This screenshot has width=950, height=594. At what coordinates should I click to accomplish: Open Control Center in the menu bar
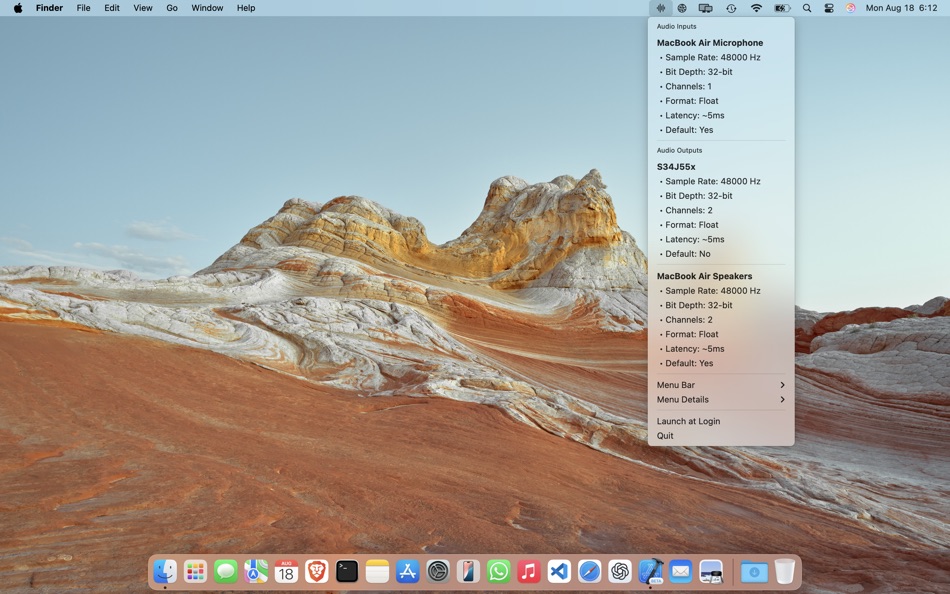[828, 7]
